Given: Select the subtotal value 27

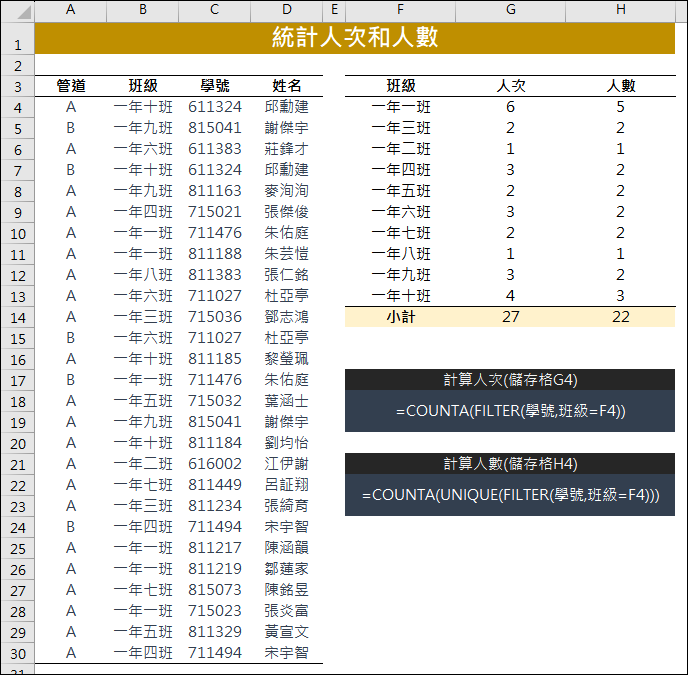Looking at the screenshot, I should [x=511, y=317].
